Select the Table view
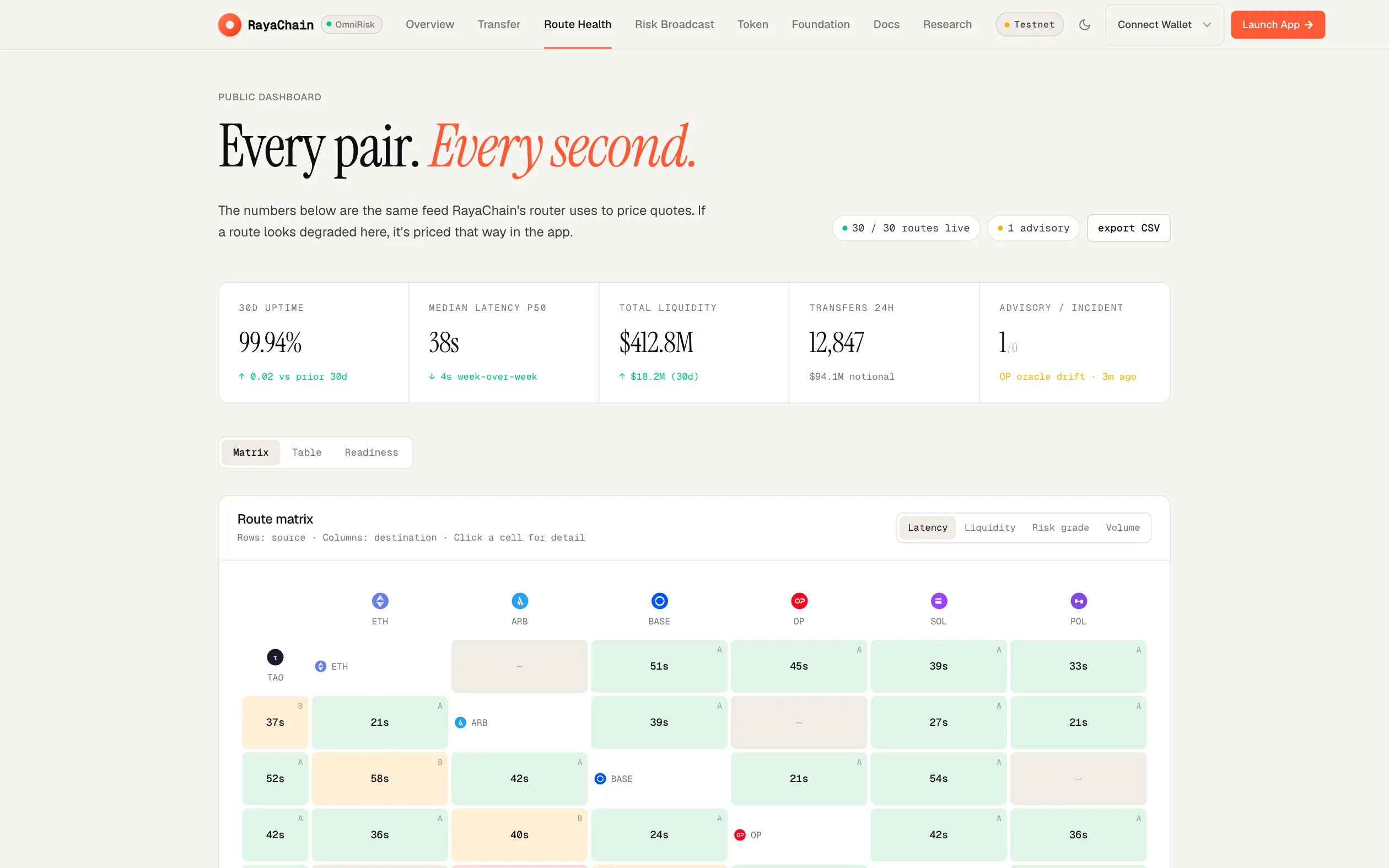Image resolution: width=1389 pixels, height=868 pixels. click(x=306, y=452)
